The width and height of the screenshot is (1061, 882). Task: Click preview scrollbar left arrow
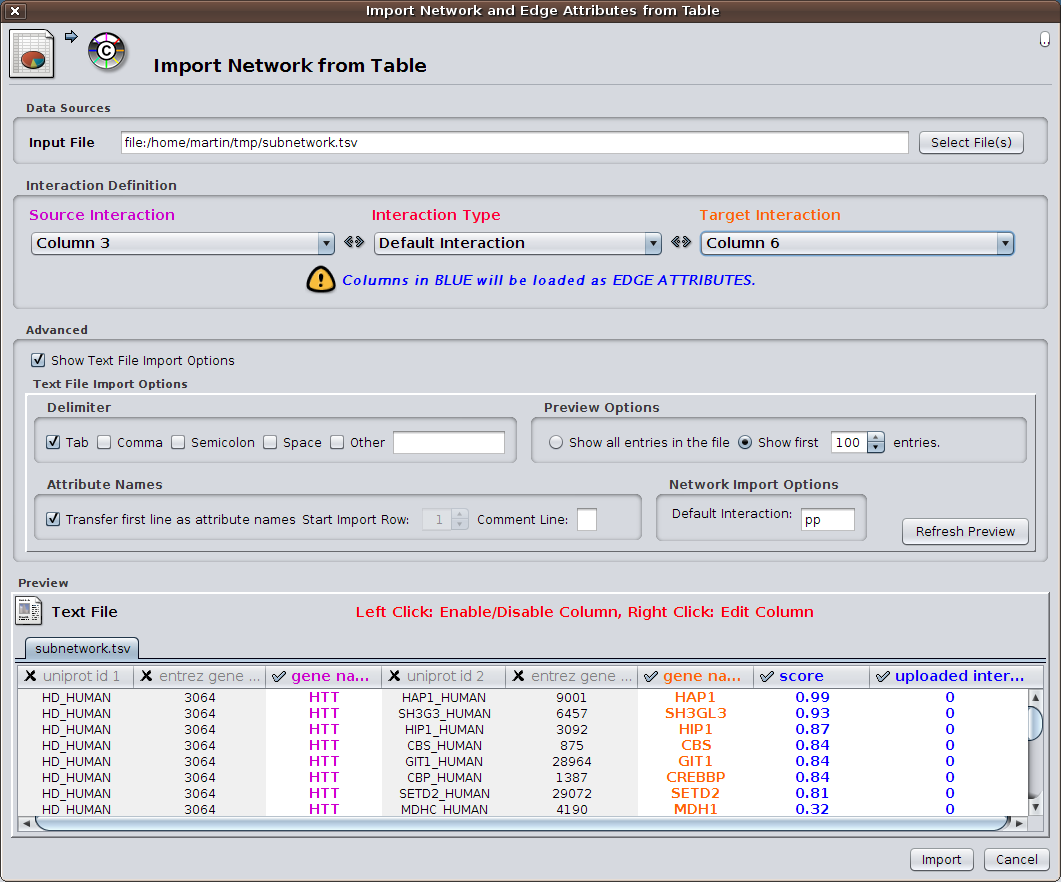click(x=26, y=823)
